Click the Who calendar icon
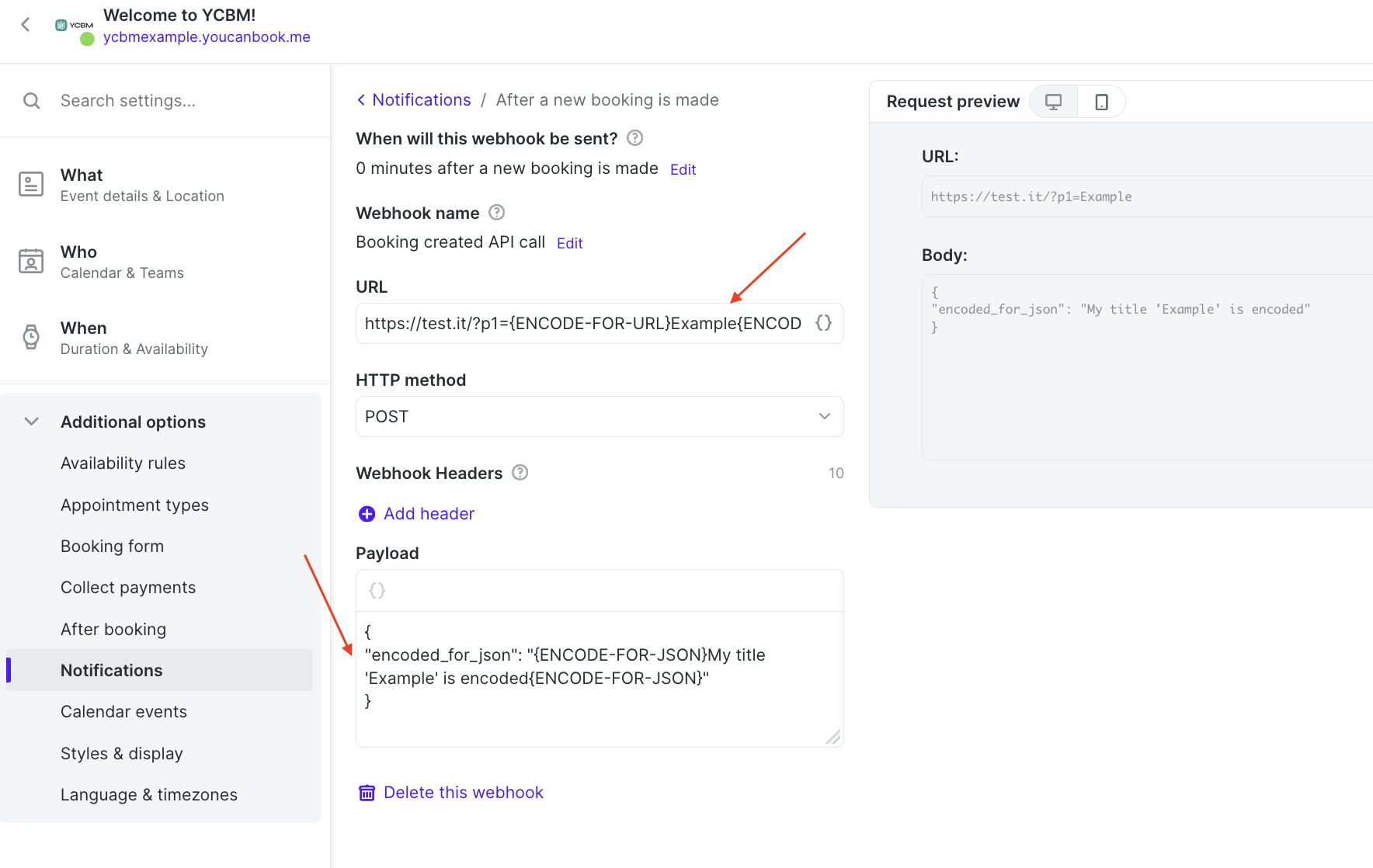The width and height of the screenshot is (1373, 868). coord(31,262)
